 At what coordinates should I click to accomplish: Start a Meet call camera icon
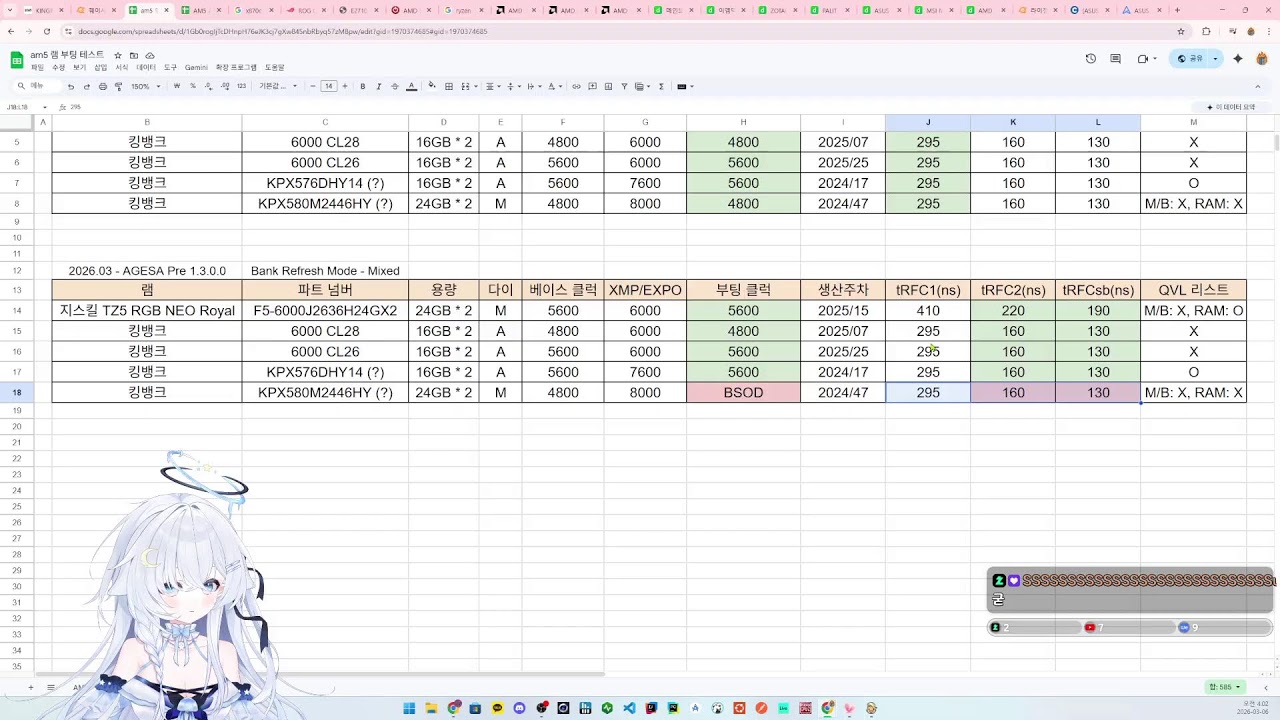coord(1143,59)
